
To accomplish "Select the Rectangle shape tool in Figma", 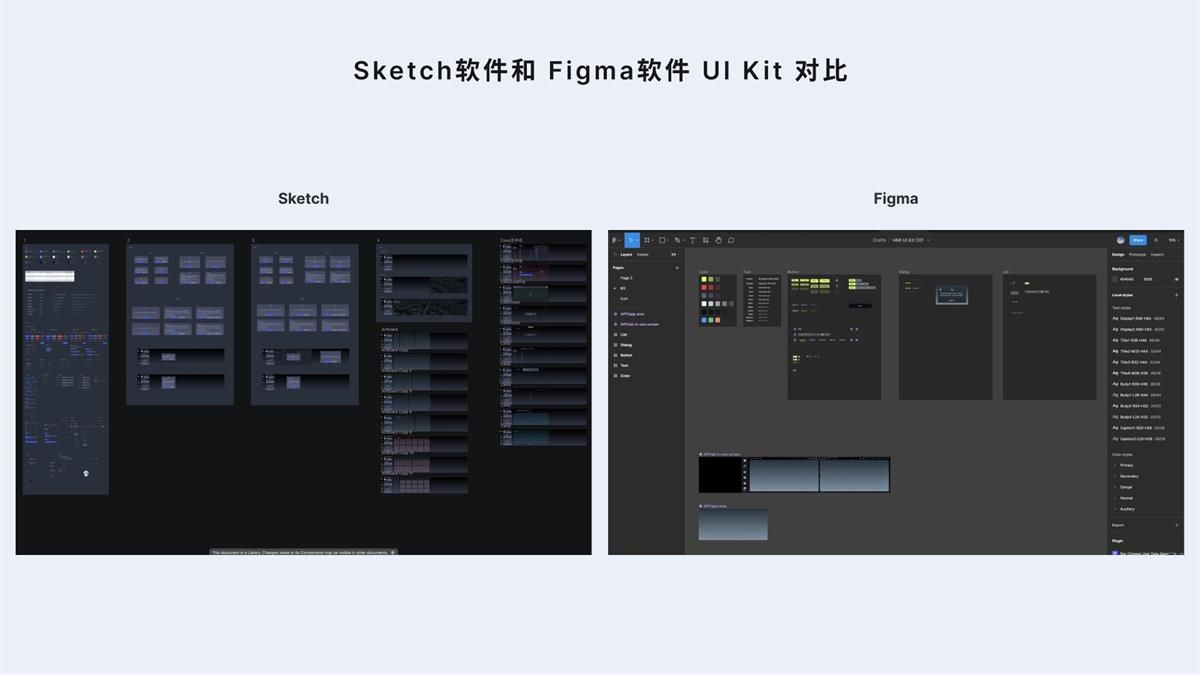I will (662, 240).
